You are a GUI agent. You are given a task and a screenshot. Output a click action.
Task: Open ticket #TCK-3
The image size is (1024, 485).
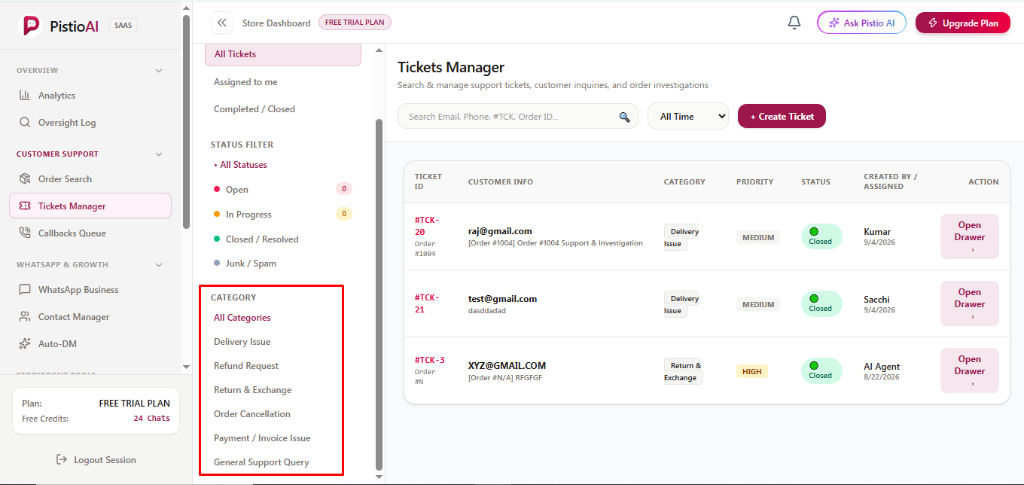point(430,360)
